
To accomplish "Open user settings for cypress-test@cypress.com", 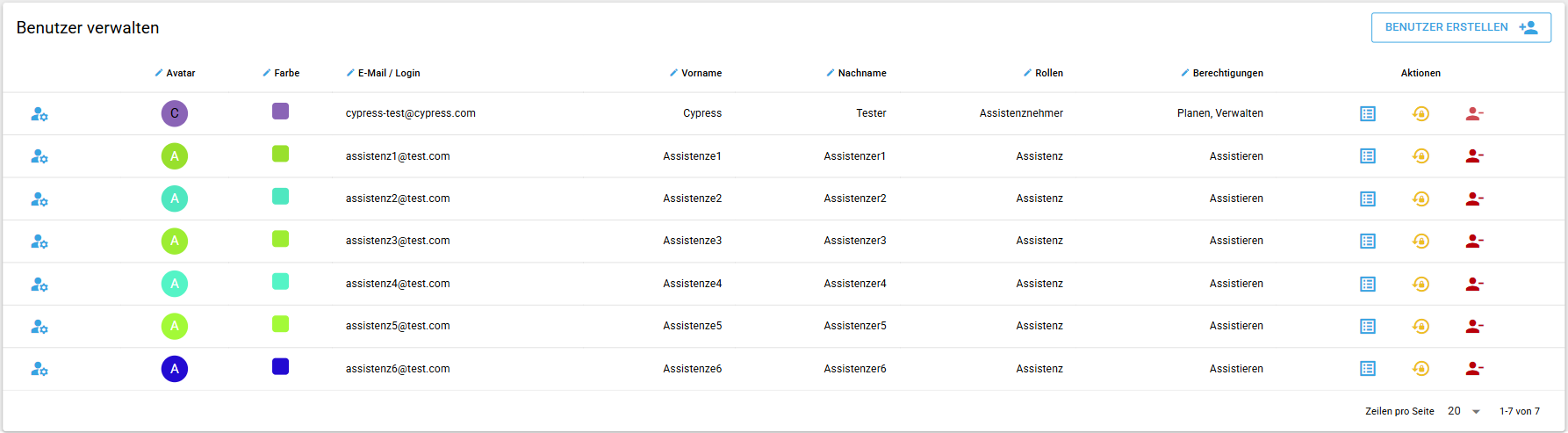I will pos(40,114).
